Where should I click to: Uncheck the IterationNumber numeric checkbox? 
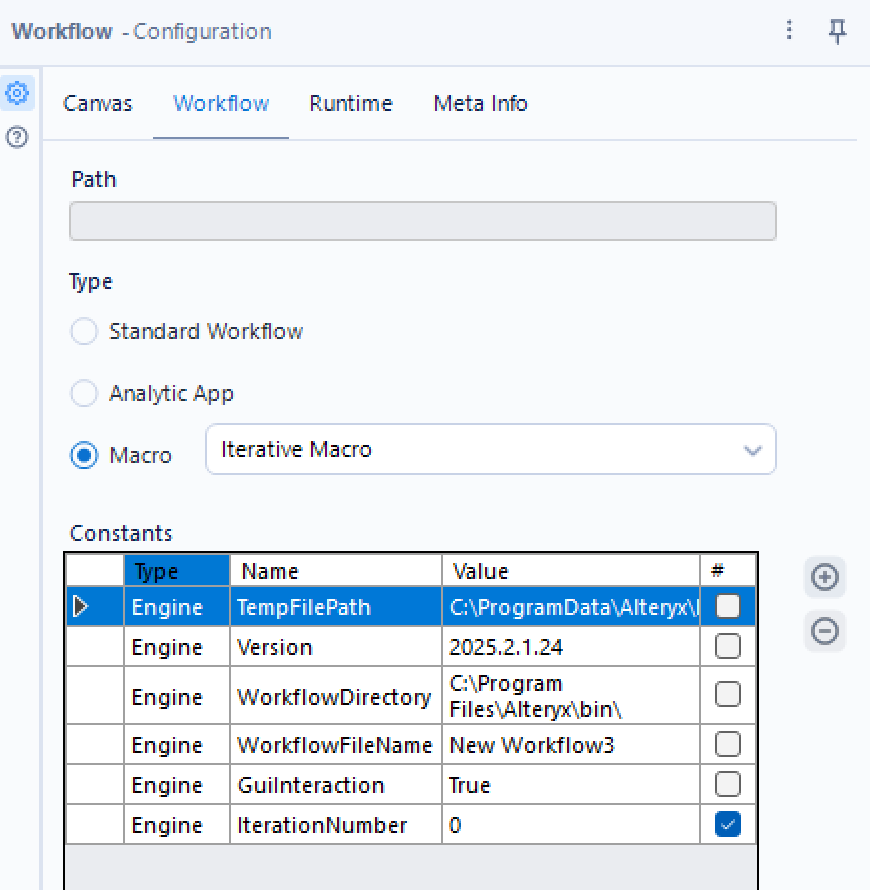(728, 824)
